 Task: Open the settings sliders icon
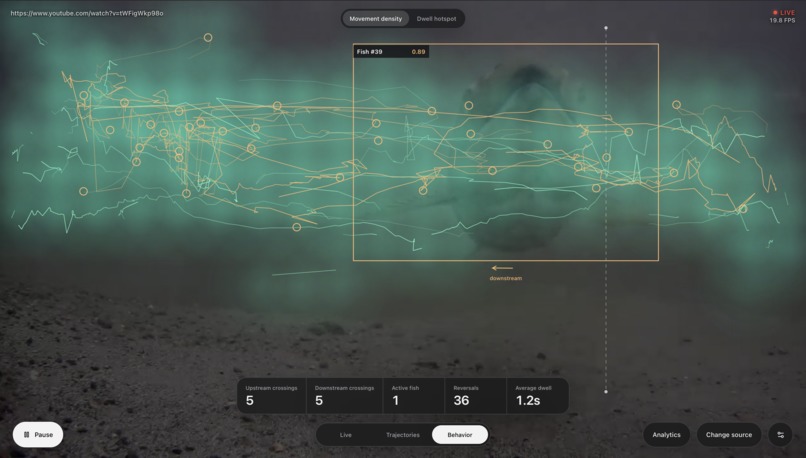click(x=780, y=435)
